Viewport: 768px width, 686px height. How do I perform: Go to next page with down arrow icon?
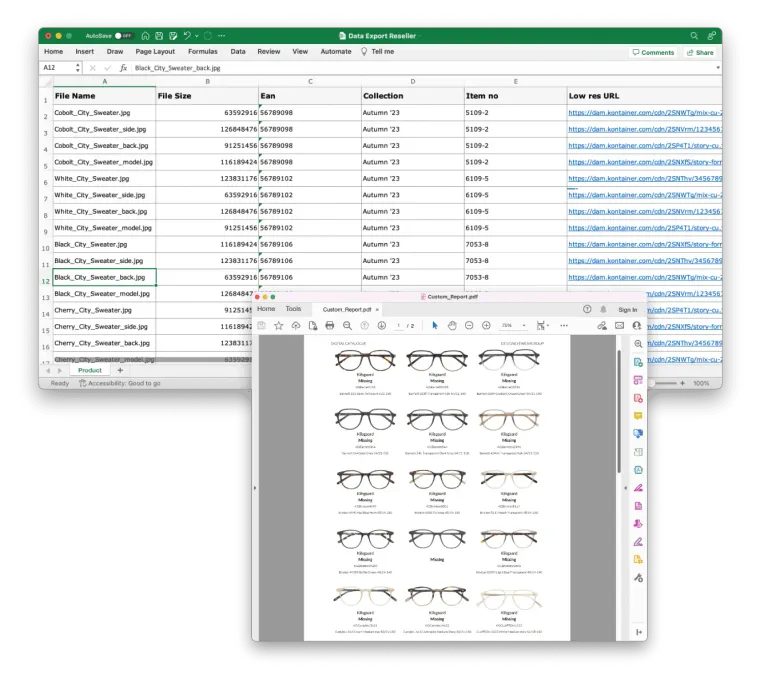[382, 326]
